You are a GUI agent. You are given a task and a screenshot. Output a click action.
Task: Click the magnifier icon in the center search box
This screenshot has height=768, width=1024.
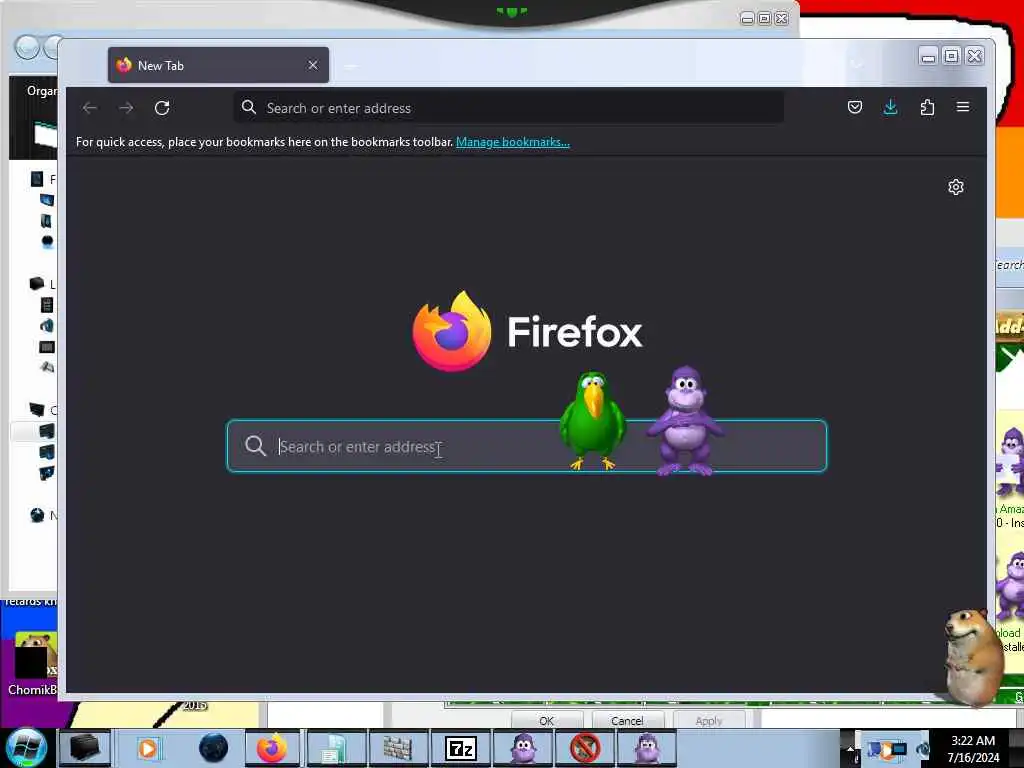click(x=255, y=446)
